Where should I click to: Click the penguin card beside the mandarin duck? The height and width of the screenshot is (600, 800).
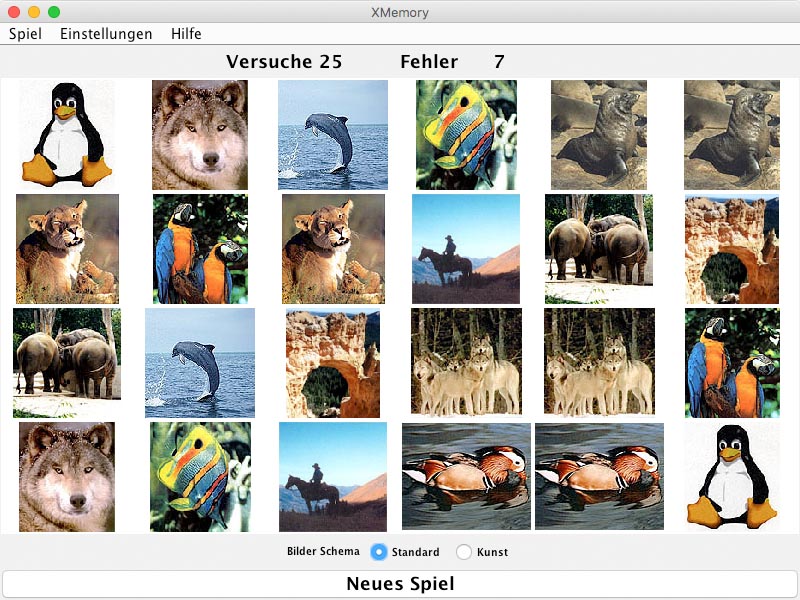point(732,477)
